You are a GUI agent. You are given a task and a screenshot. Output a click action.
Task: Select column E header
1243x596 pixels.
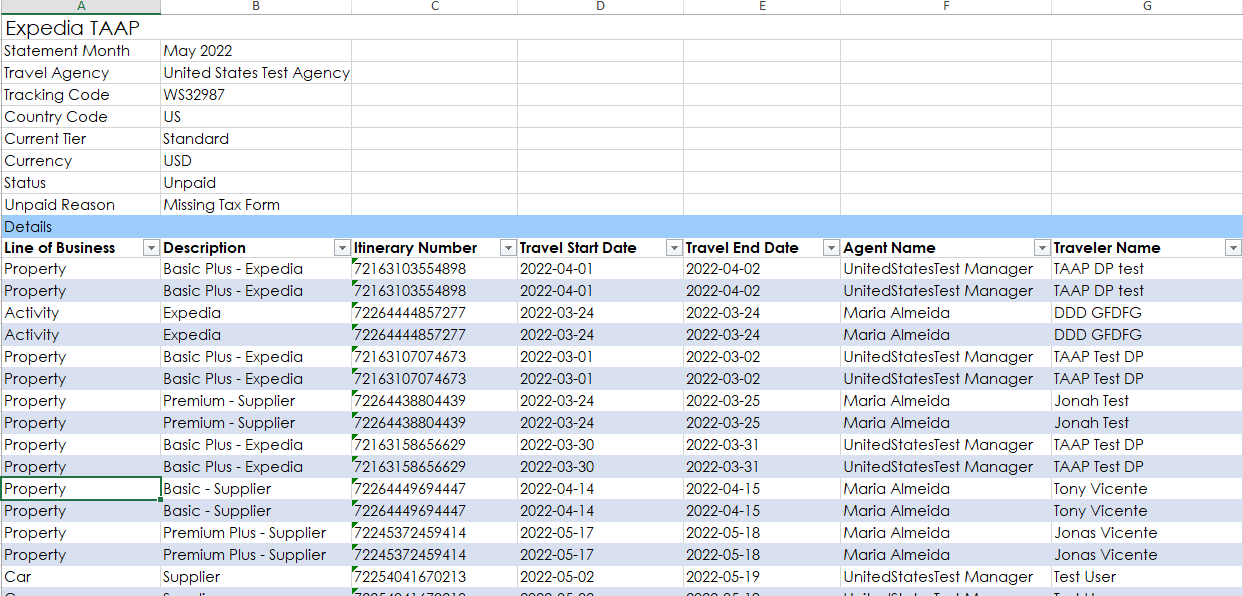tap(762, 6)
